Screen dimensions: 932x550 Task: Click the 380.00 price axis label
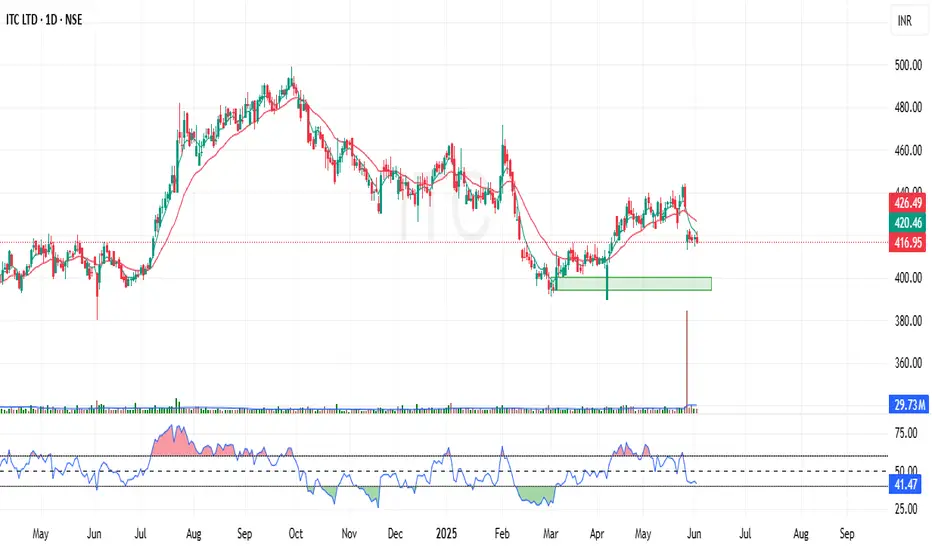tap(908, 320)
